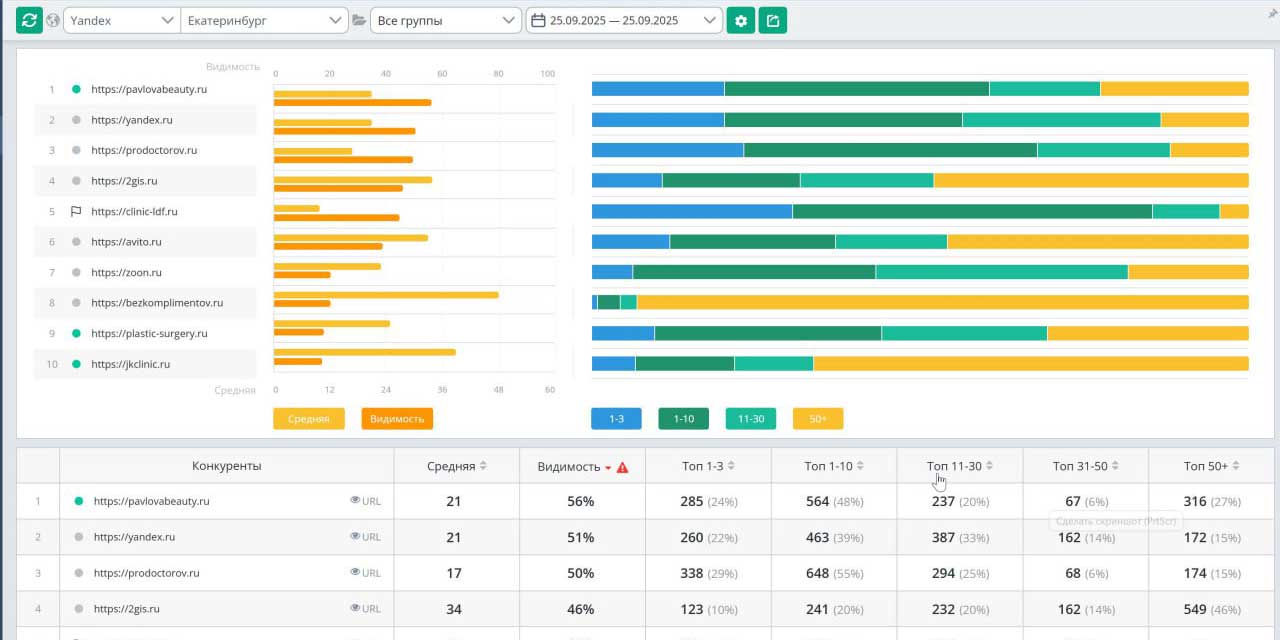Open the https://prodoctorov.ru link in table
1280x640 pixels.
pos(147,573)
